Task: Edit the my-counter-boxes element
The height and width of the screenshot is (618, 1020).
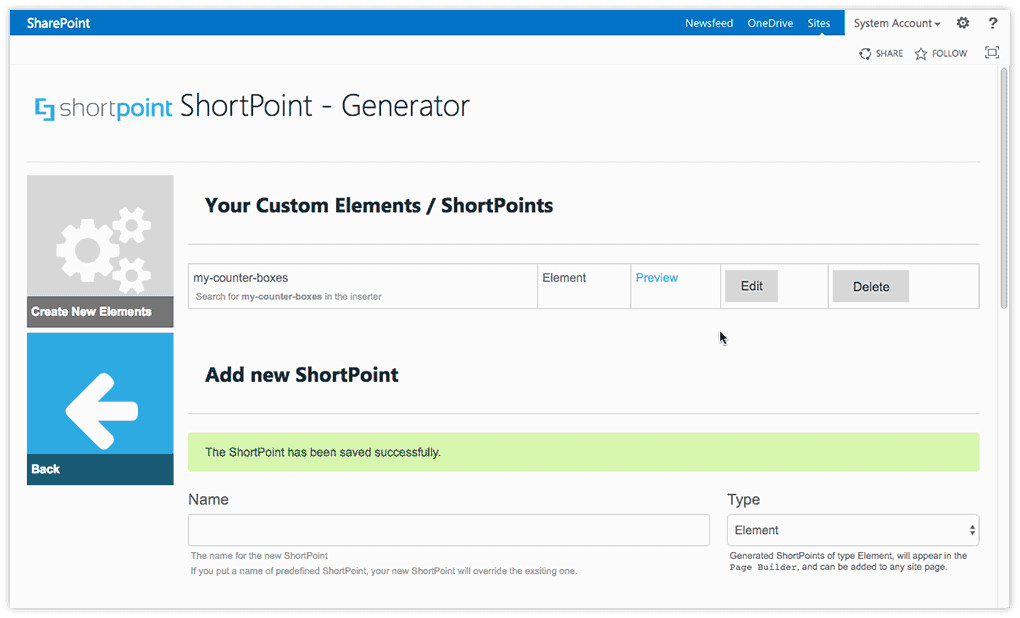Action: pos(751,286)
